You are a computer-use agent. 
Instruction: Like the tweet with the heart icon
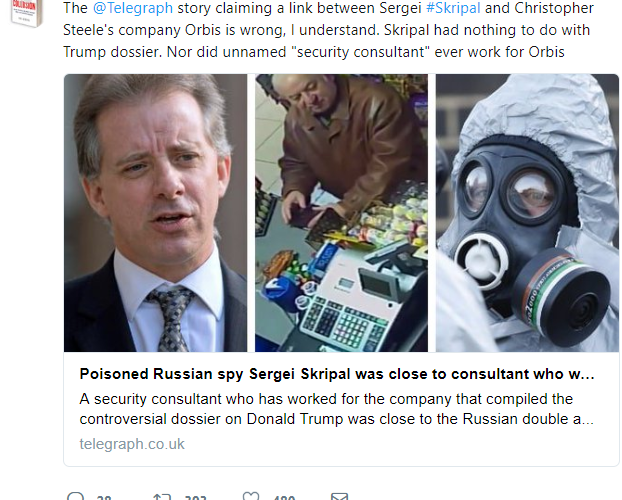[251, 496]
